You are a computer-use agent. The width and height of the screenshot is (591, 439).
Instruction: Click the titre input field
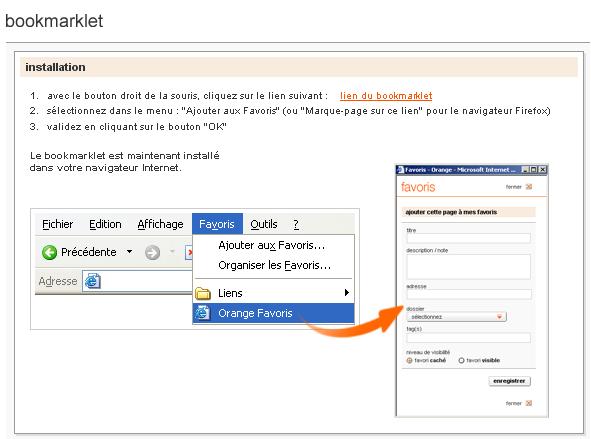[x=469, y=238]
